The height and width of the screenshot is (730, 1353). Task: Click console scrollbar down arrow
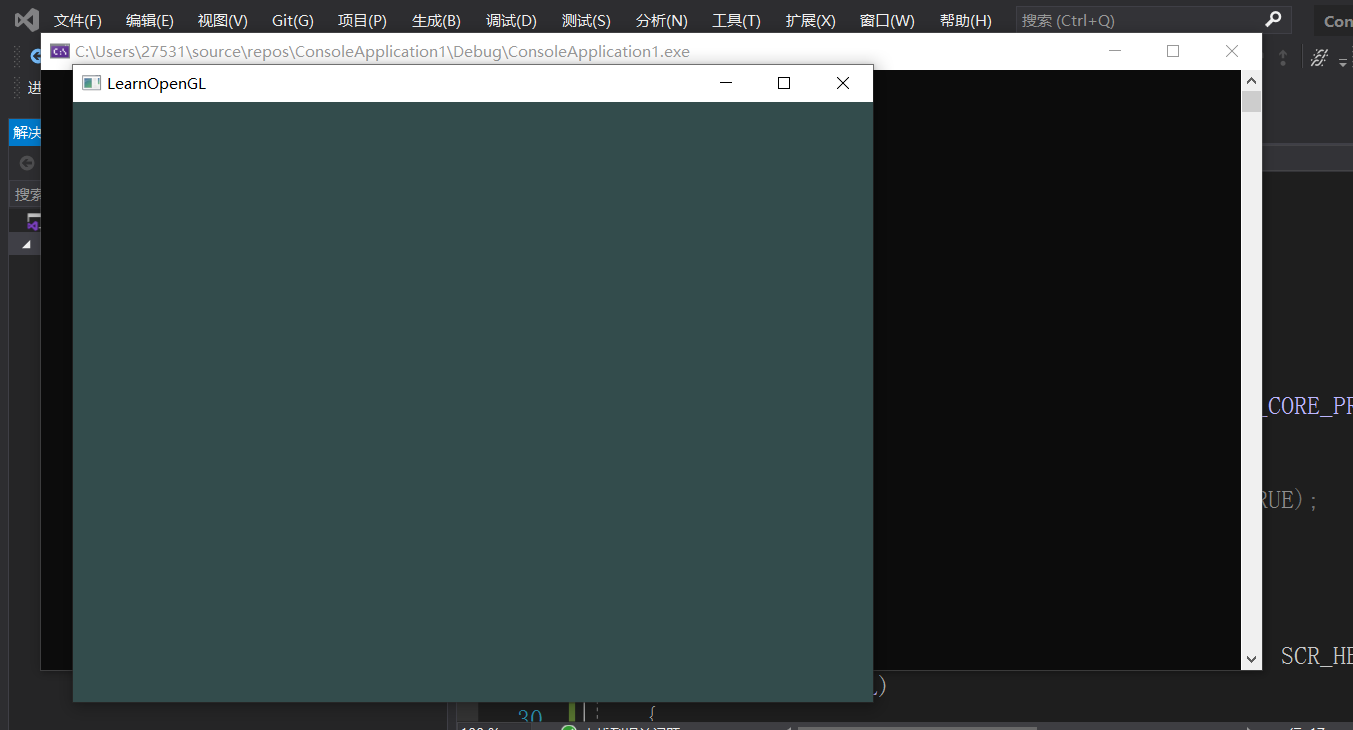[1251, 659]
